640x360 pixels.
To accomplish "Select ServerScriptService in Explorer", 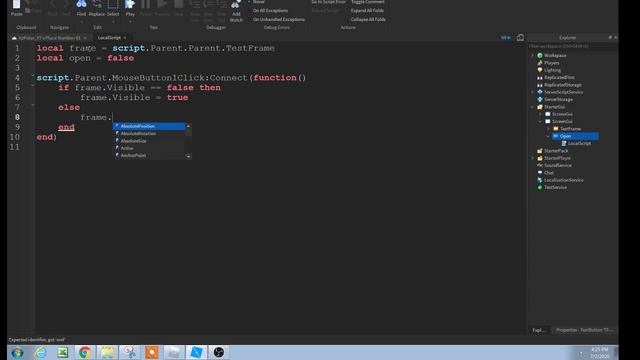I will pos(563,92).
